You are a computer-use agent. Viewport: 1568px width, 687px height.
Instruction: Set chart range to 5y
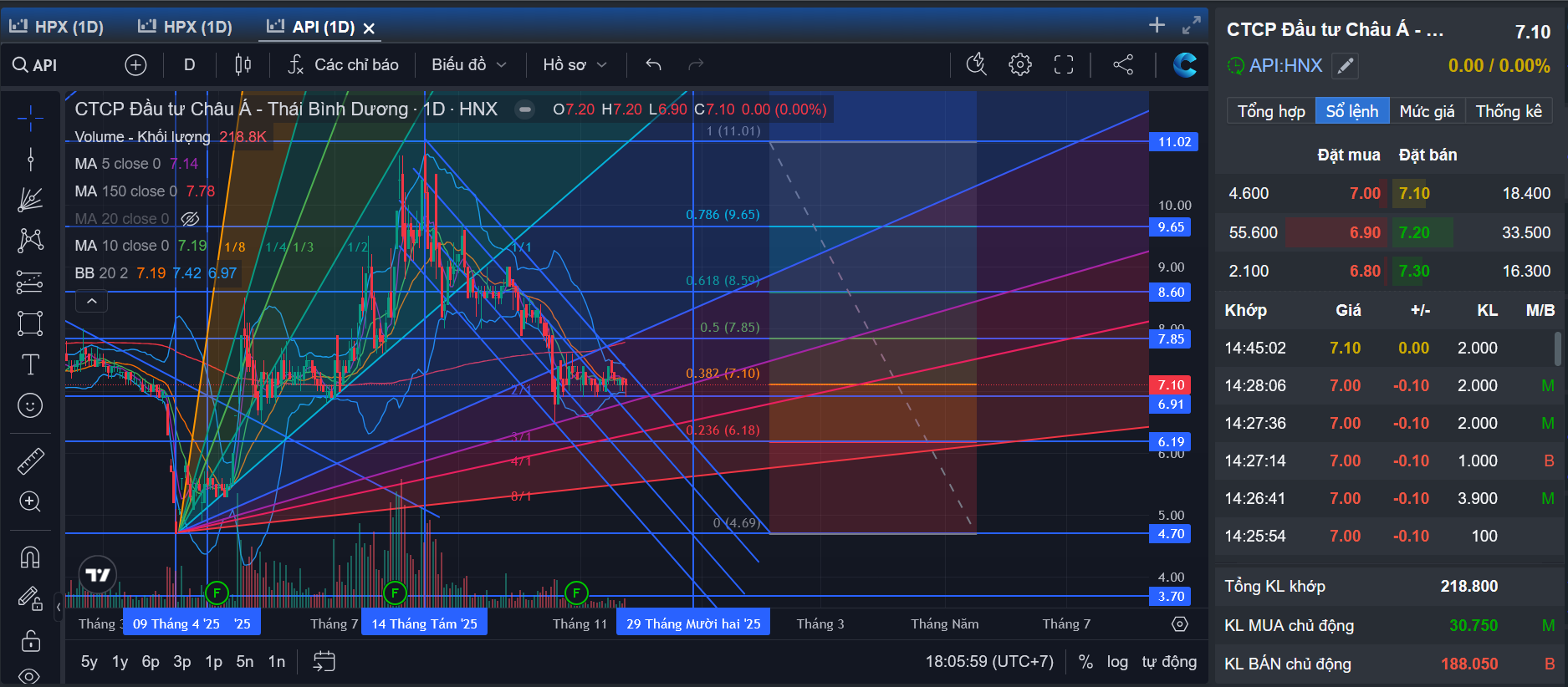point(89,662)
